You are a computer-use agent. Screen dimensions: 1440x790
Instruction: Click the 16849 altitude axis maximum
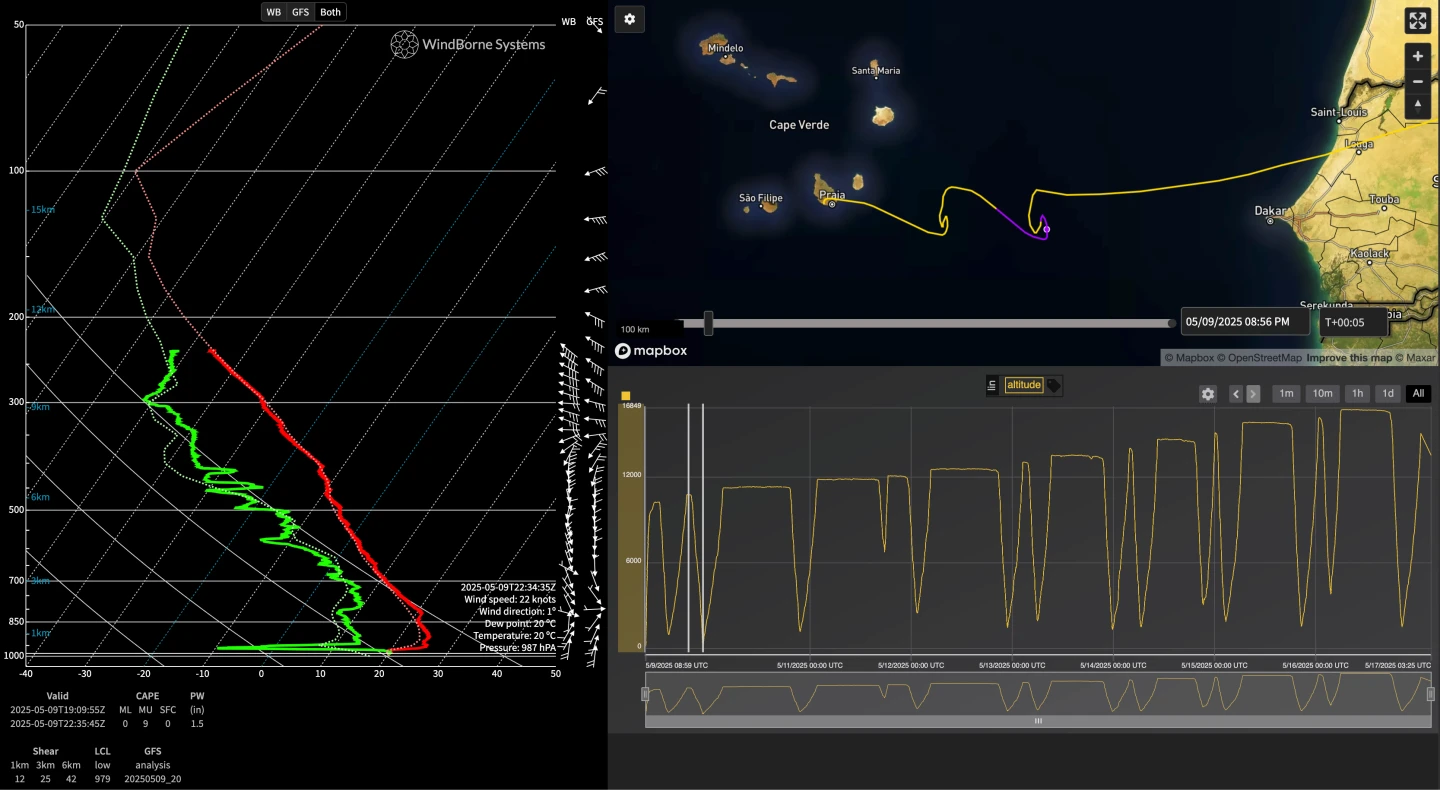click(x=631, y=406)
